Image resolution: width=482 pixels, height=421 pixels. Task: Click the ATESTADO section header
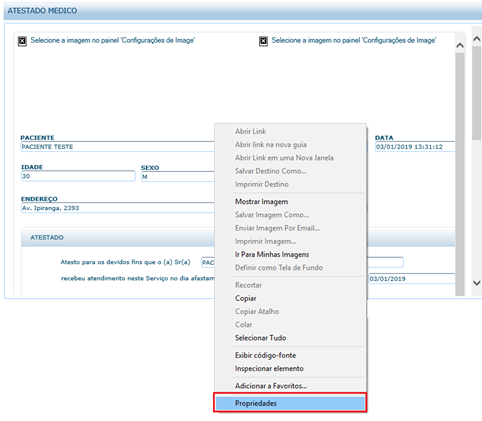click(118, 237)
